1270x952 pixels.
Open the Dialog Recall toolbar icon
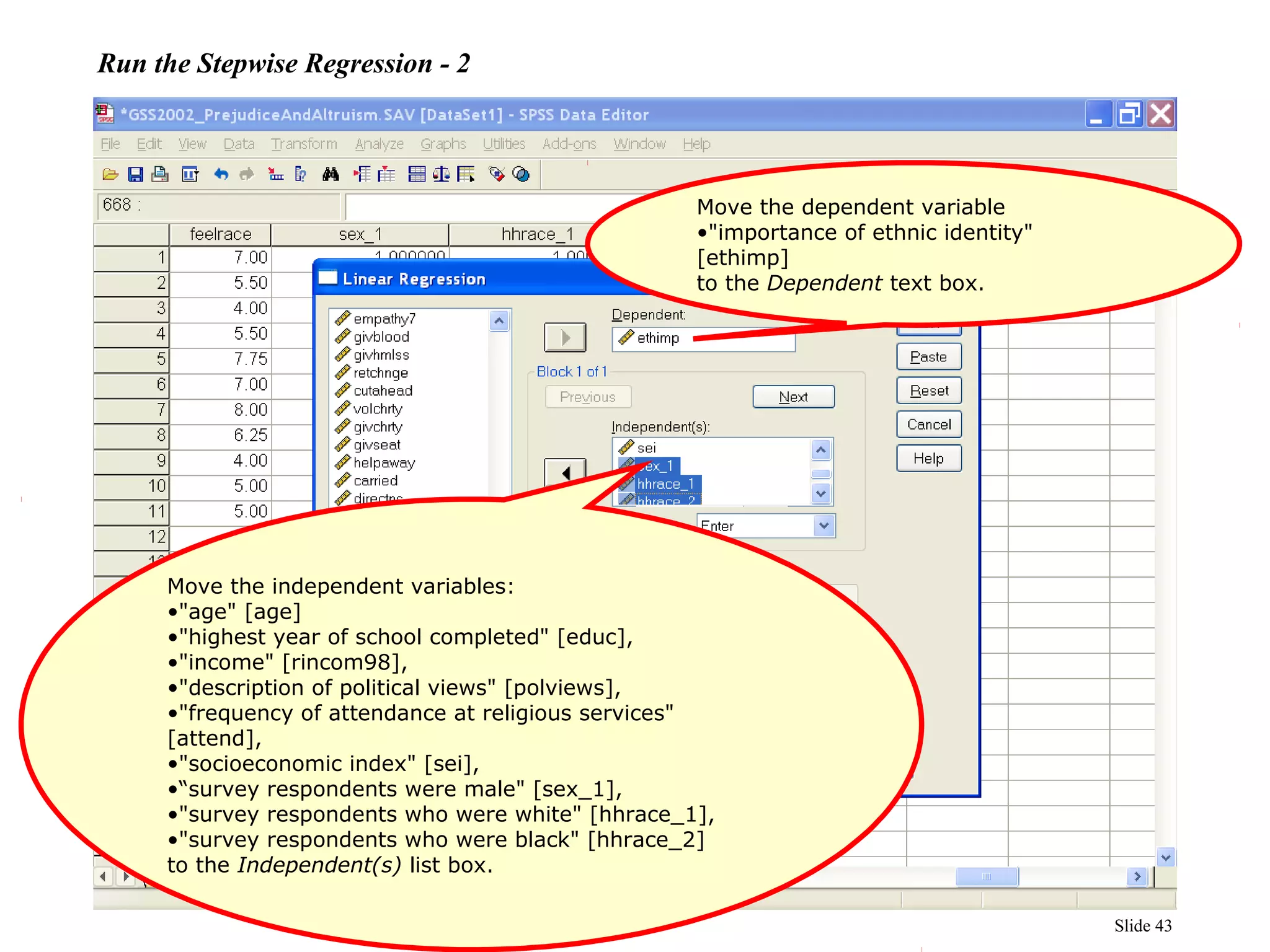190,175
